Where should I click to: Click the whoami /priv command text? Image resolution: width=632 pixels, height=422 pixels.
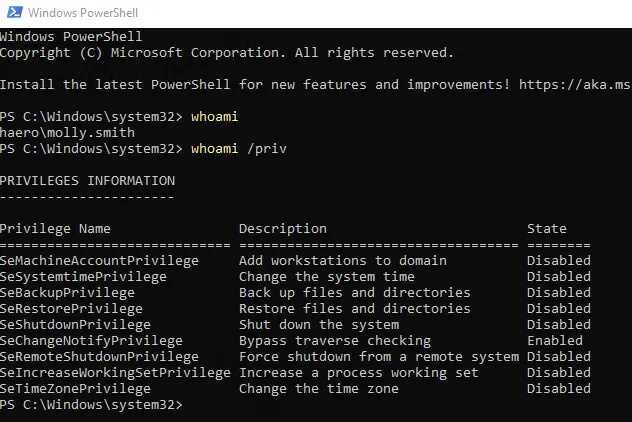click(239, 149)
